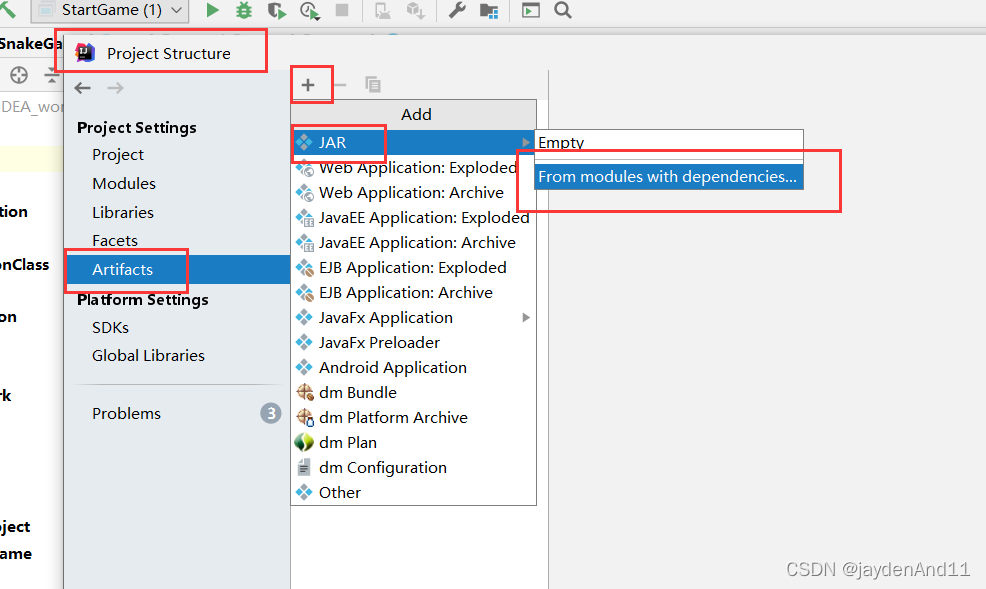Choose JavaFx Preloader
The width and height of the screenshot is (986, 589).
pos(413,343)
